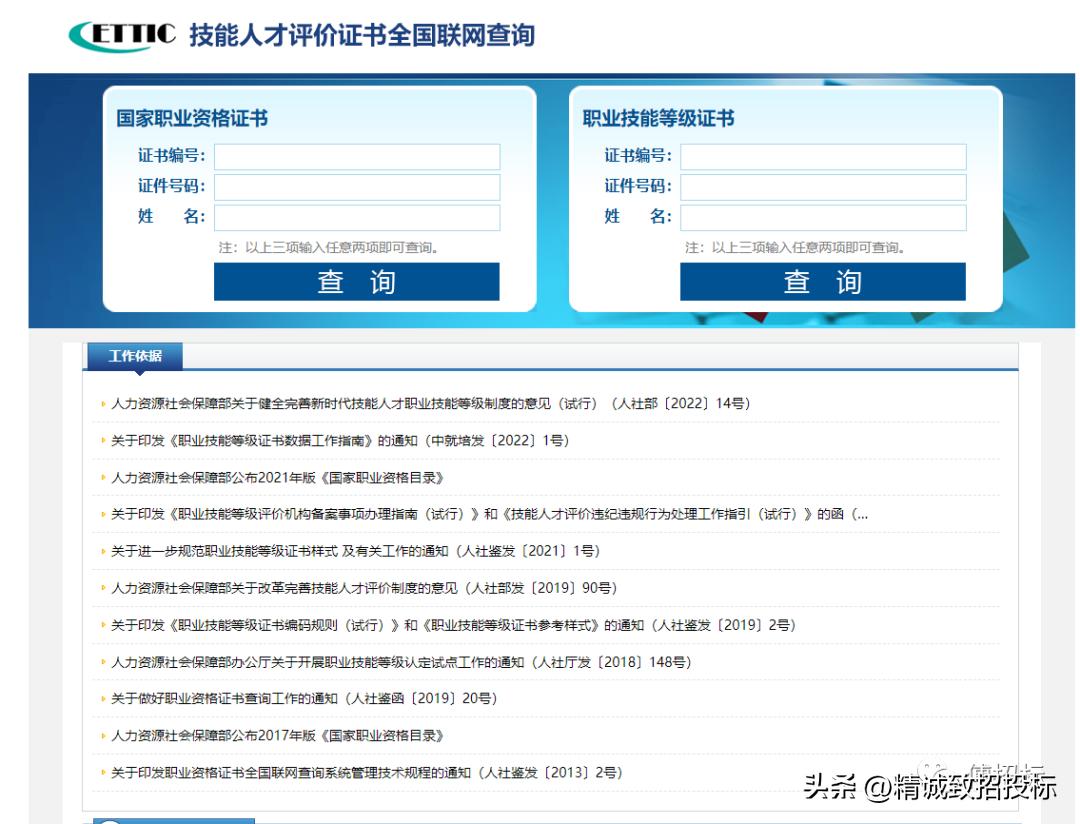Viewport: 1080px width, 824px height.
Task: Click 查询 button under 国家职业资格证书
Action: coord(355,283)
